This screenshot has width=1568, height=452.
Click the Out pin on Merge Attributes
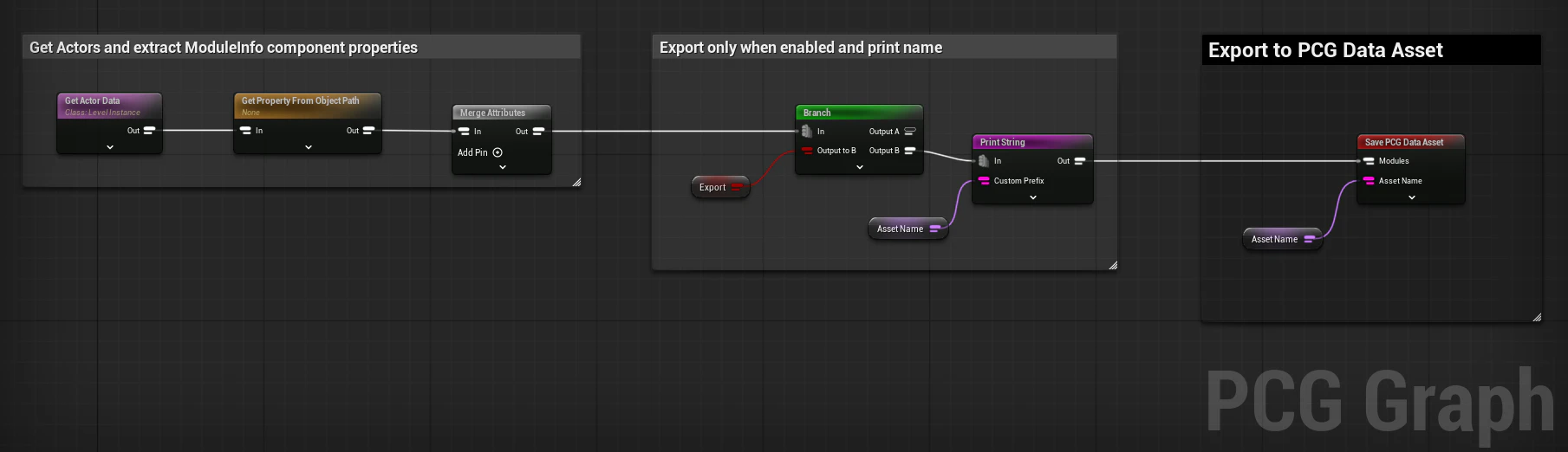[x=538, y=132]
